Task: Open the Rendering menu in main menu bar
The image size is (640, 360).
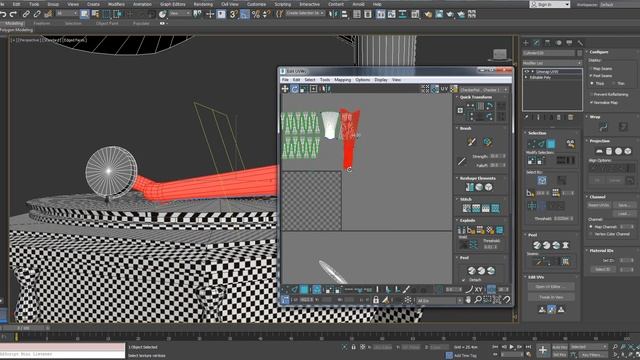Action: click(203, 4)
